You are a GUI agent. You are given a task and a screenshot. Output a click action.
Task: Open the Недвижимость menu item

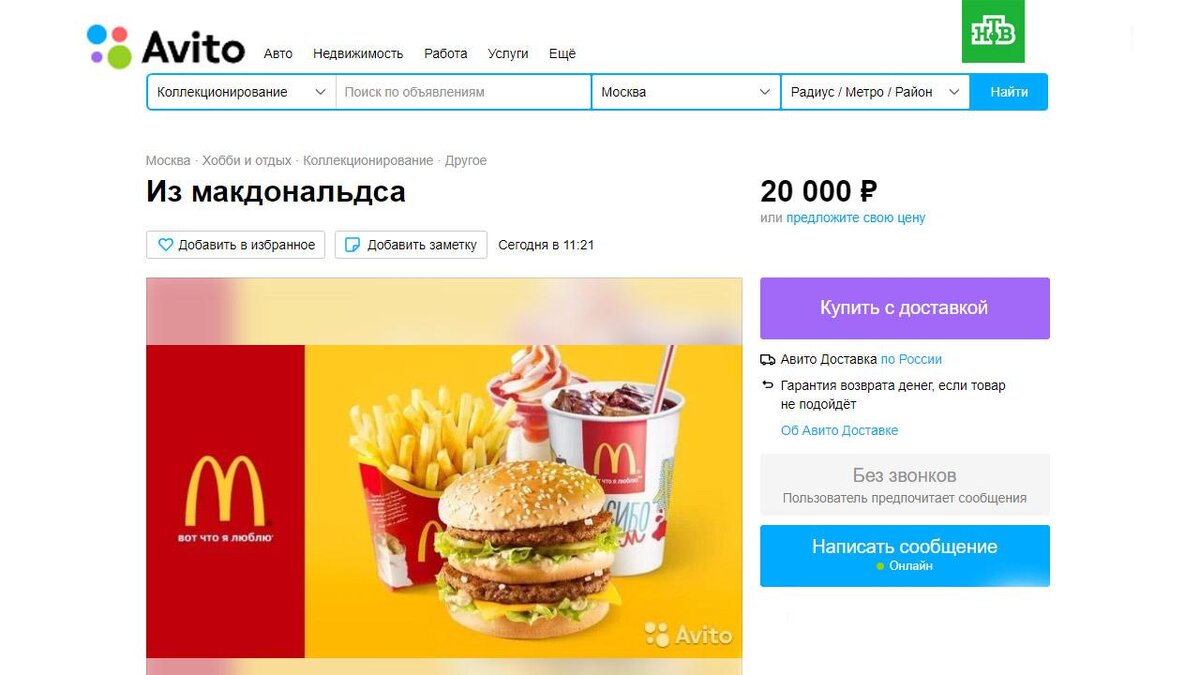tap(358, 54)
